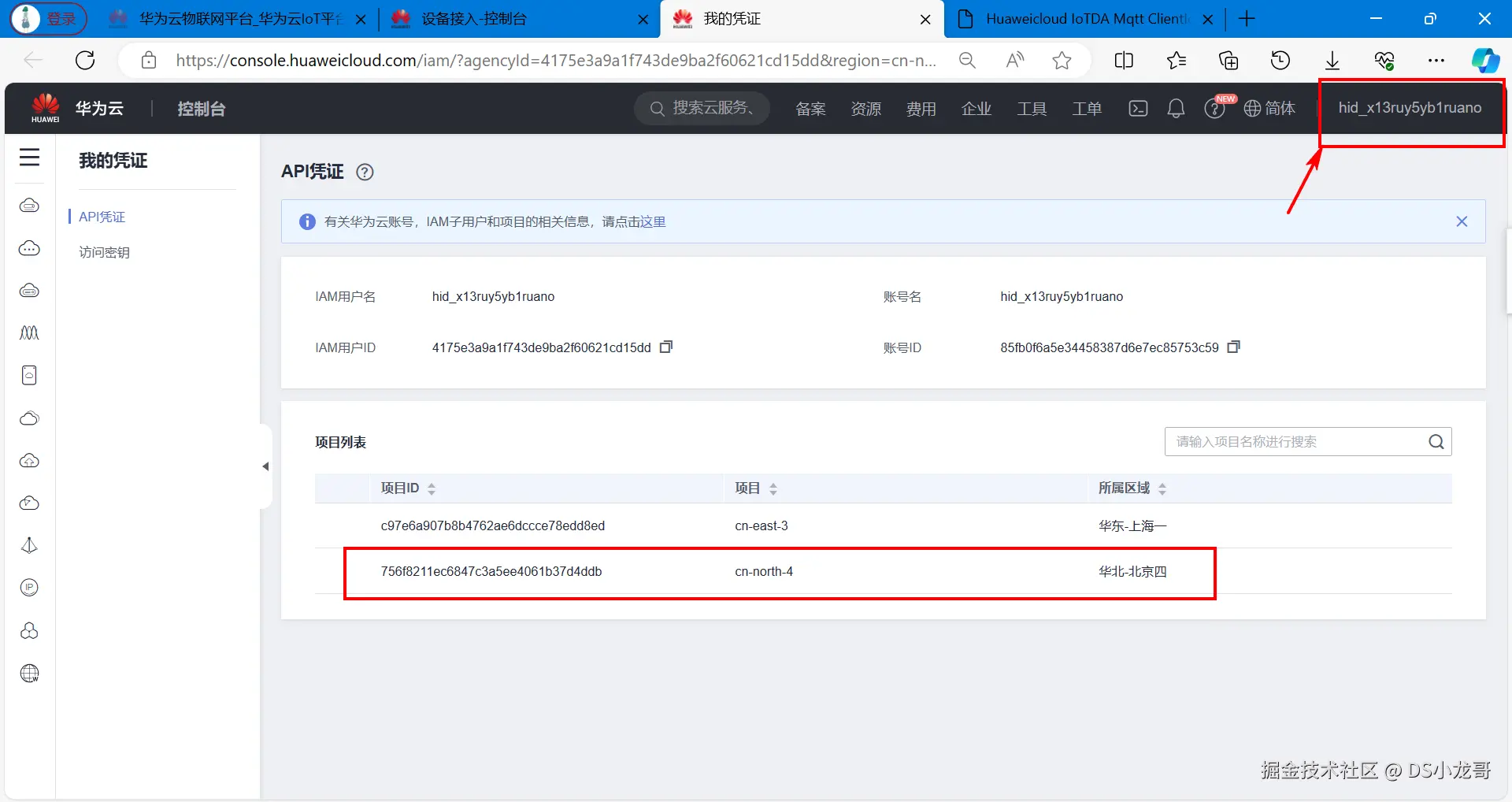
Task: Expand the hamburger navigation menu
Action: coord(29,158)
